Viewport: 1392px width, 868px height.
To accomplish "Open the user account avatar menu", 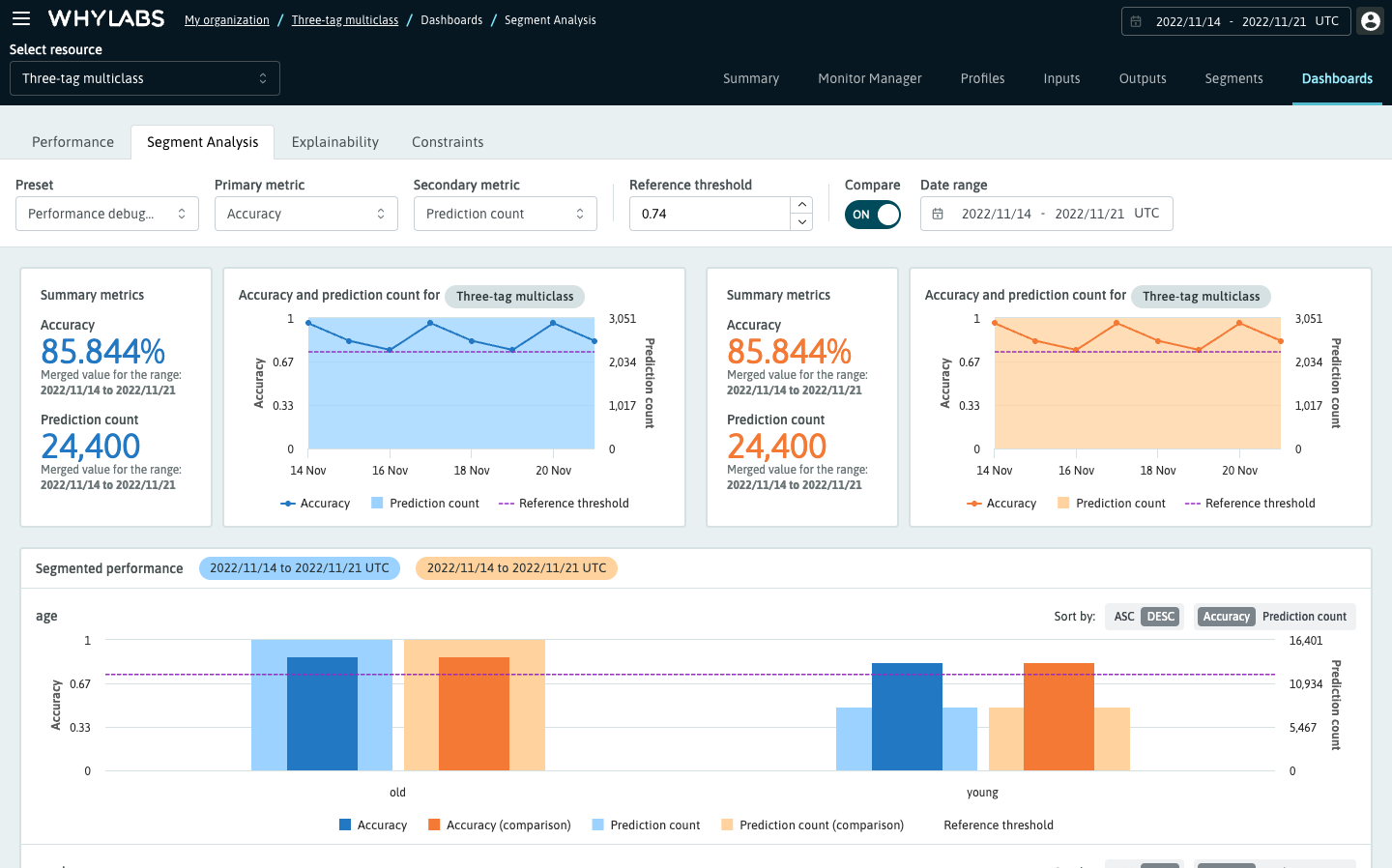I will click(1370, 20).
